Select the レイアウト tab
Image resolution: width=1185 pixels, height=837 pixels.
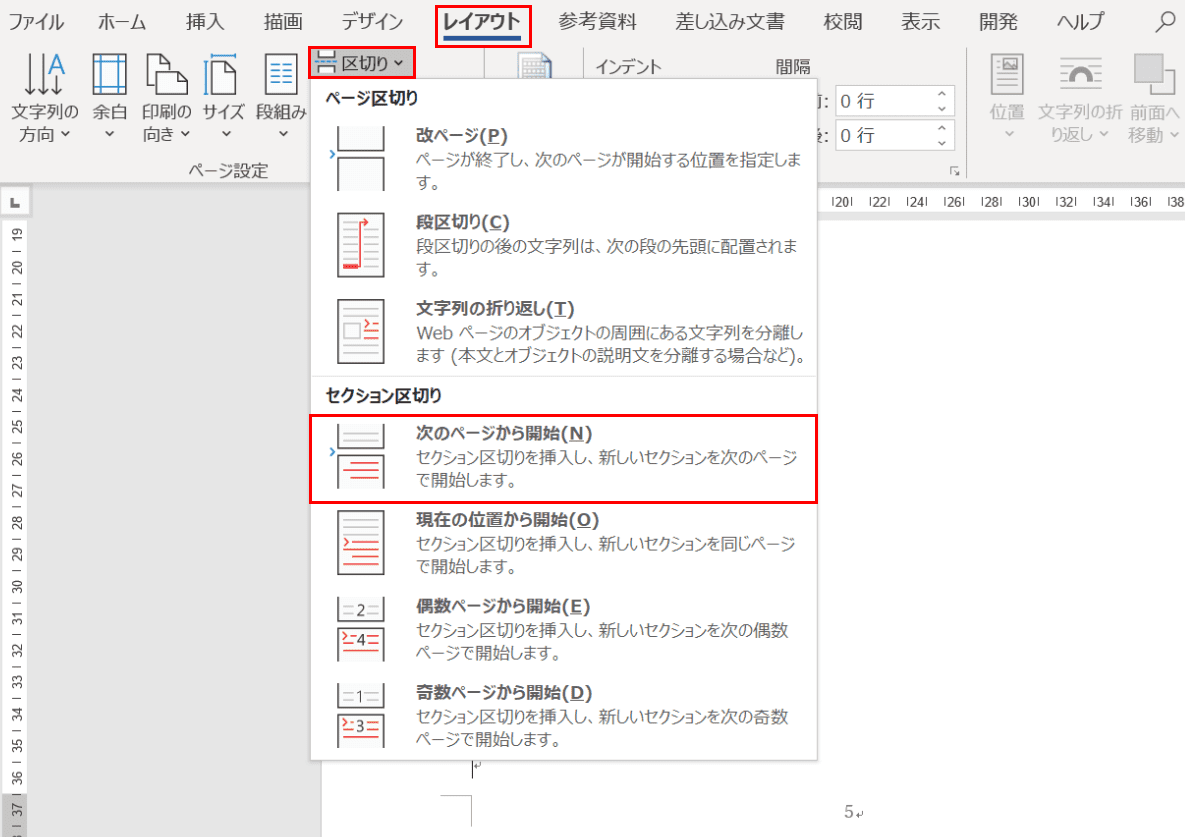pos(482,23)
